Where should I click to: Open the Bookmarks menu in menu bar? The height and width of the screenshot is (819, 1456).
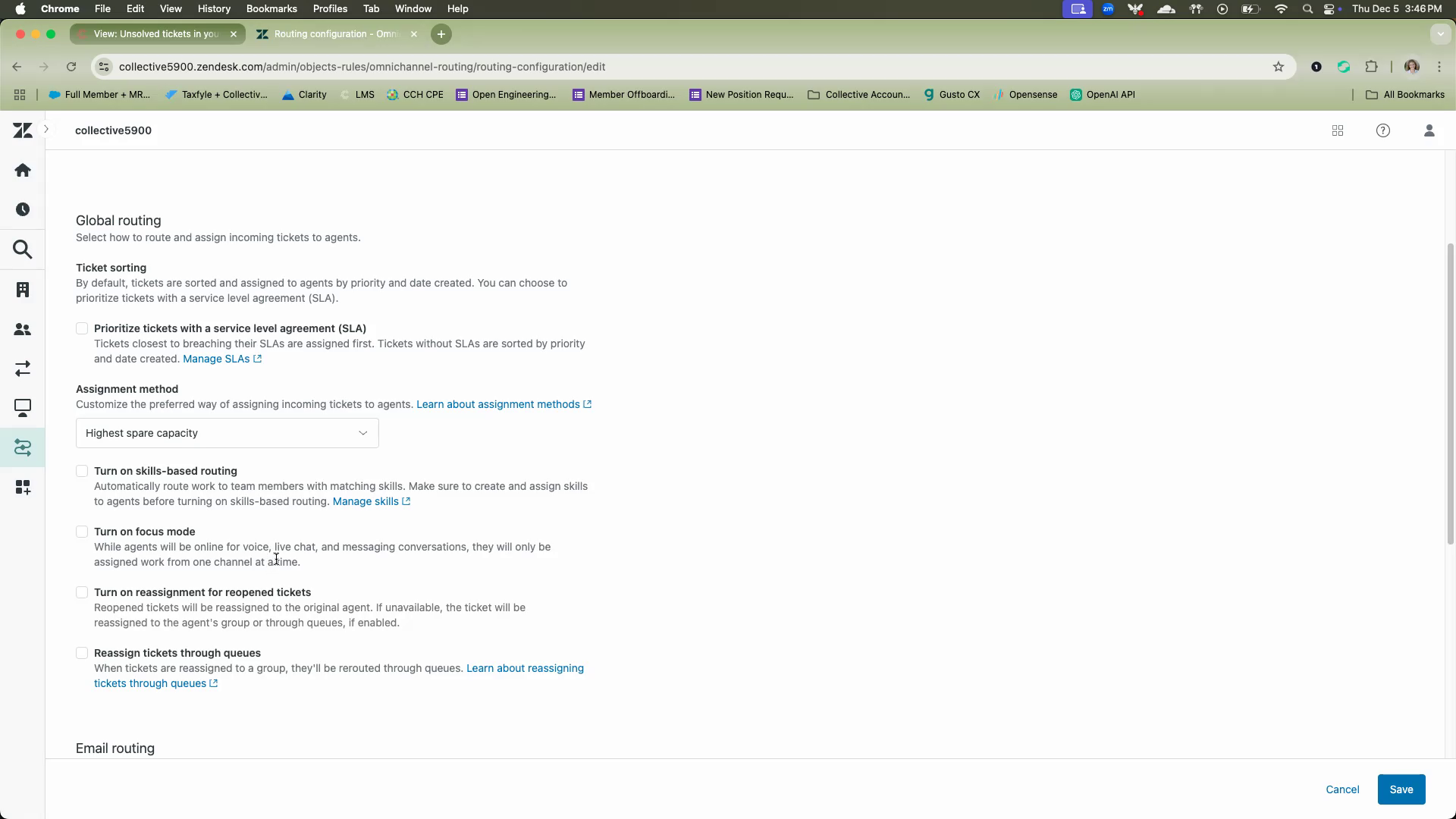[271, 9]
